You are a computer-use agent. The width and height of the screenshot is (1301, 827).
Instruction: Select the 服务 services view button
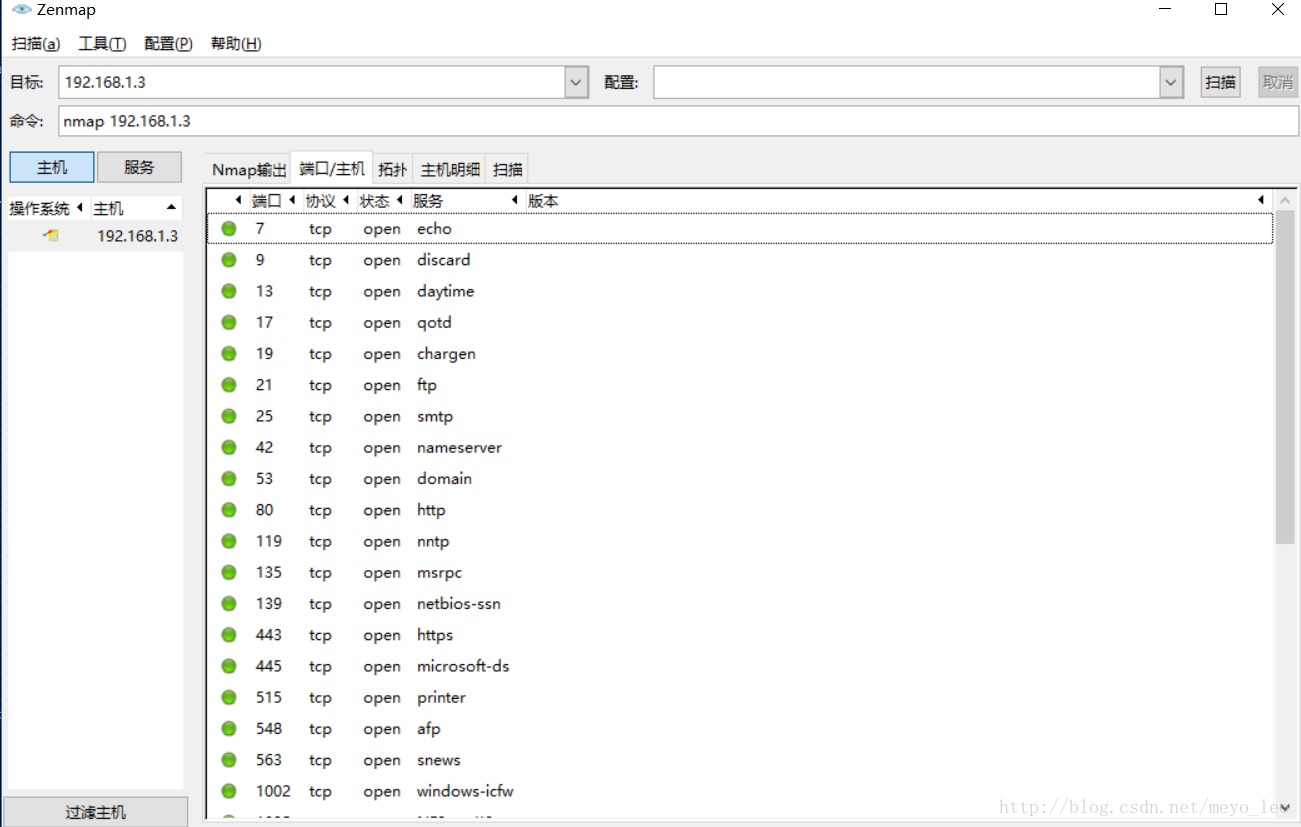(x=140, y=167)
